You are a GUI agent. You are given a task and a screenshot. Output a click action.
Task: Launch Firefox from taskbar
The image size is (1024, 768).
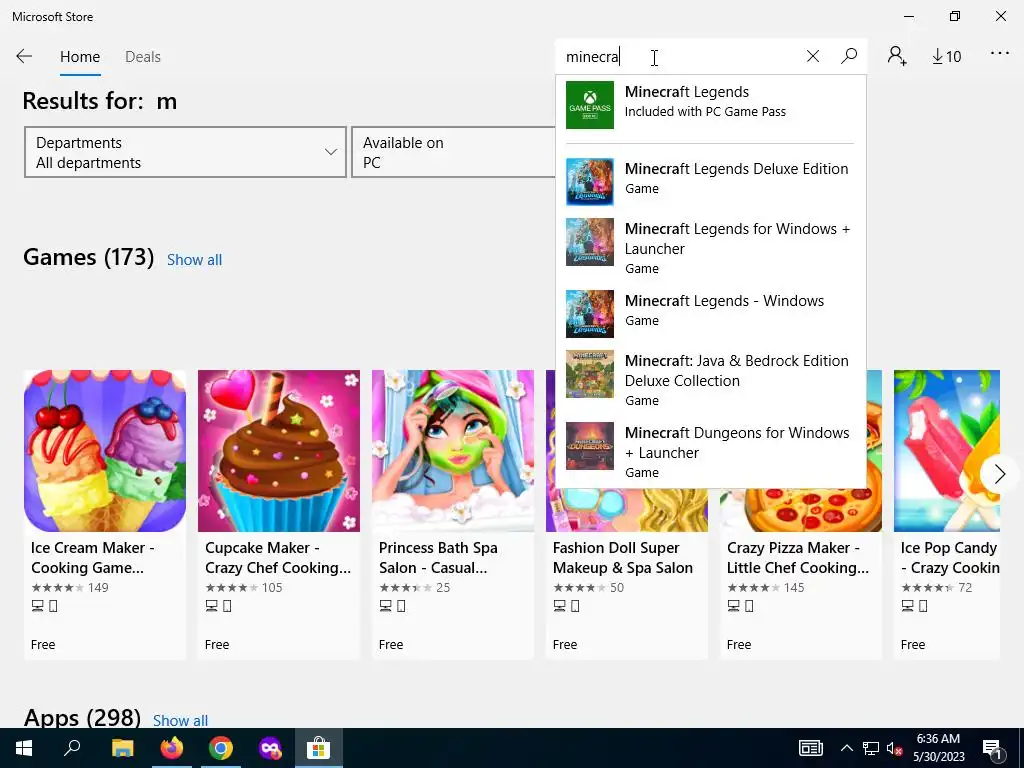172,748
